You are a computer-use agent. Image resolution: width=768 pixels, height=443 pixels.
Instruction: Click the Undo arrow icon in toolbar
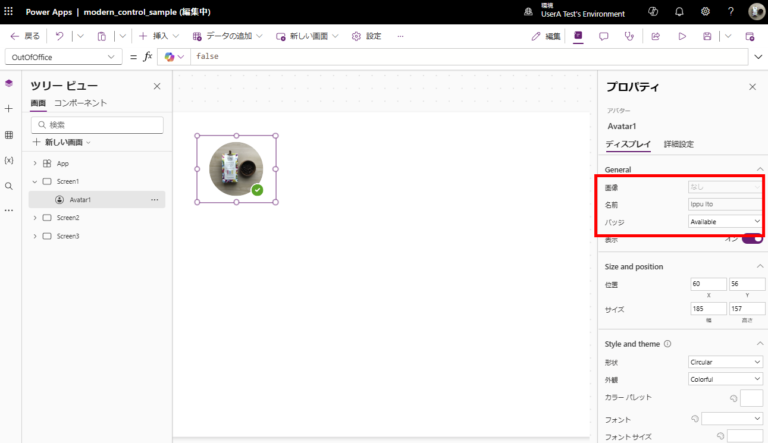59,36
